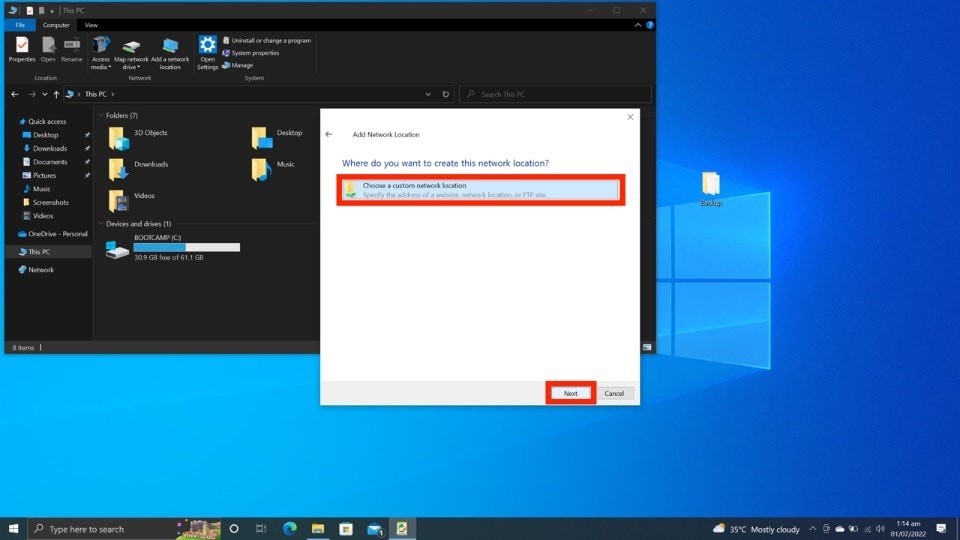
Task: Click Uninstall or change a program
Action: click(266, 40)
